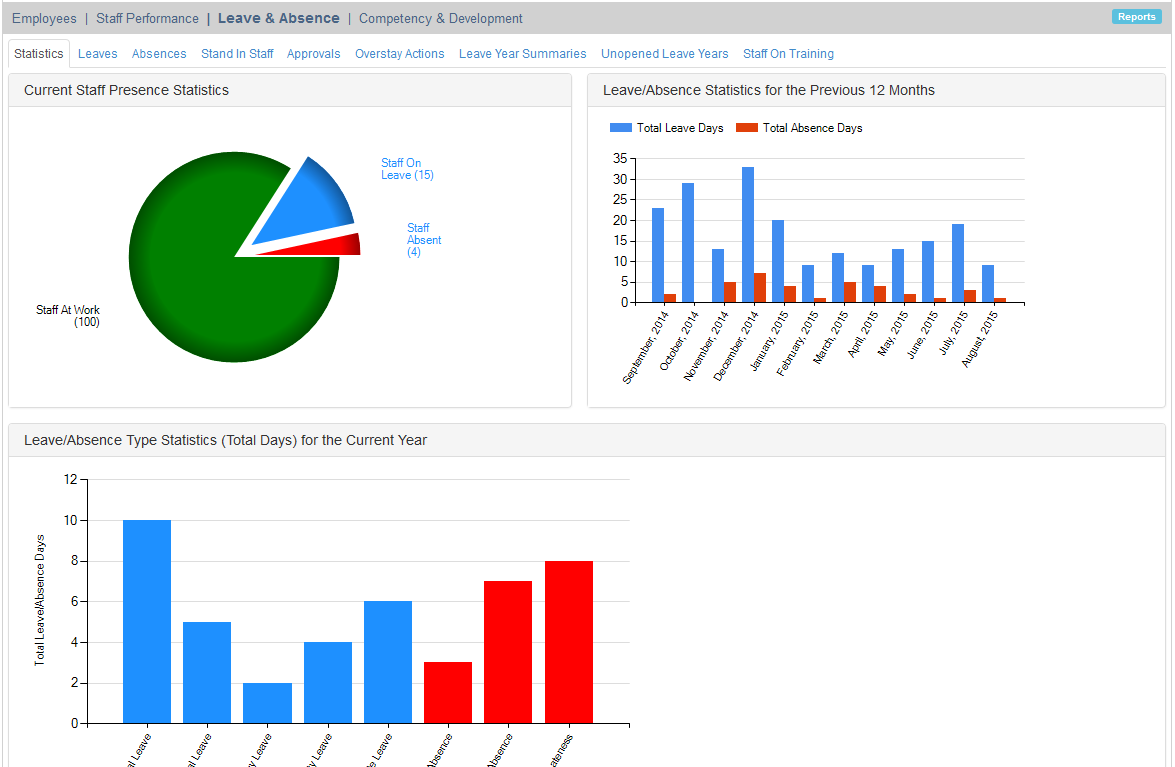Click the Staff Absent link
The image size is (1175, 767).
click(x=422, y=240)
